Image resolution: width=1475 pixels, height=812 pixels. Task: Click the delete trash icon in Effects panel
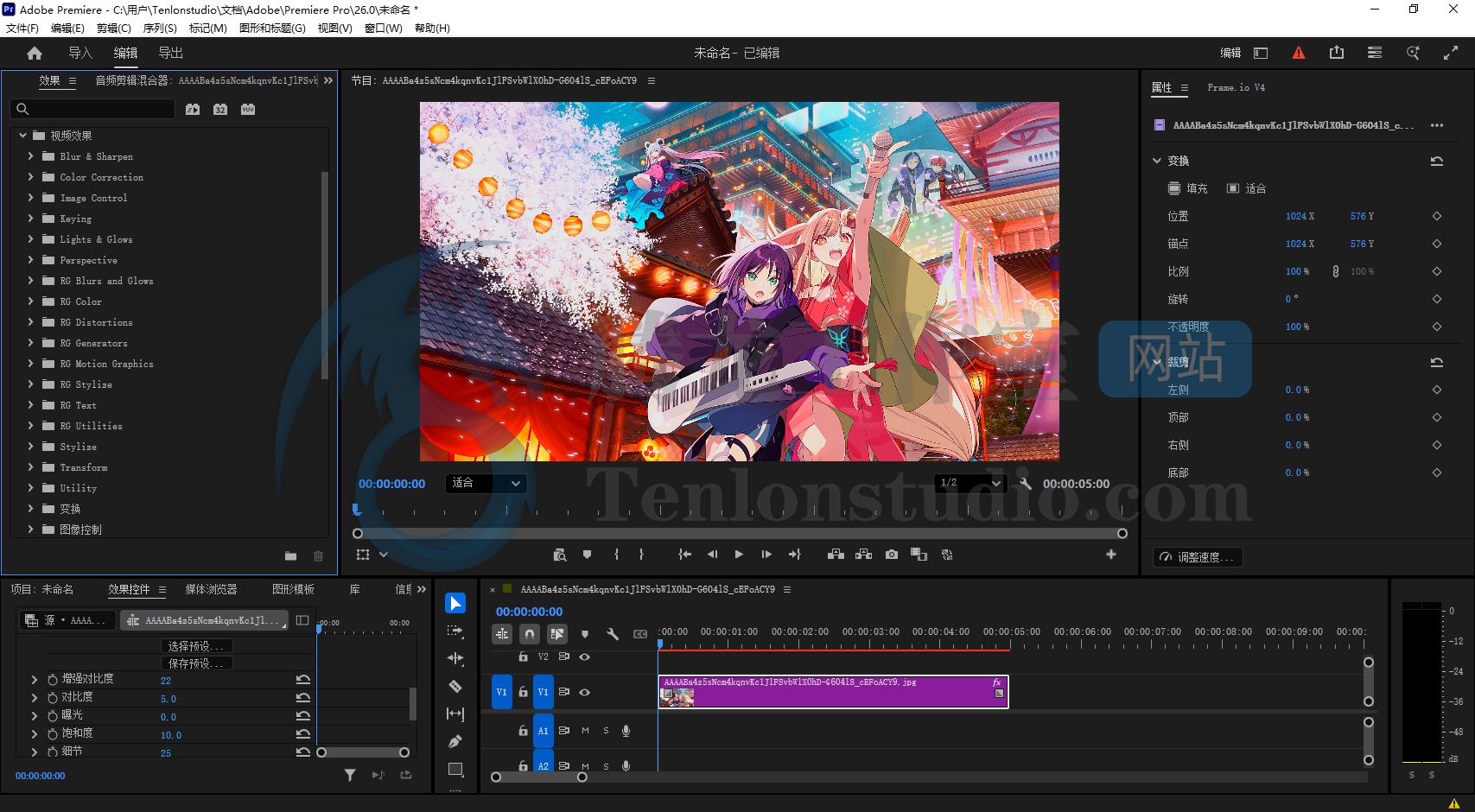click(x=318, y=556)
